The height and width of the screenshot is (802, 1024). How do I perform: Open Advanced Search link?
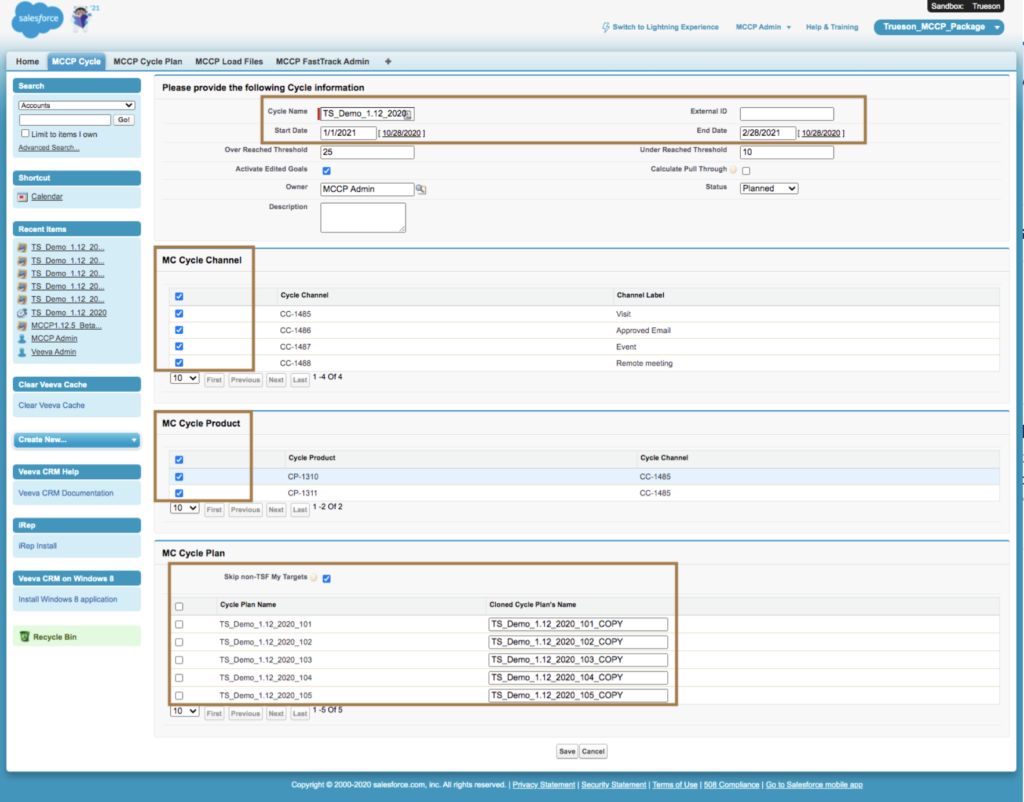coord(49,148)
